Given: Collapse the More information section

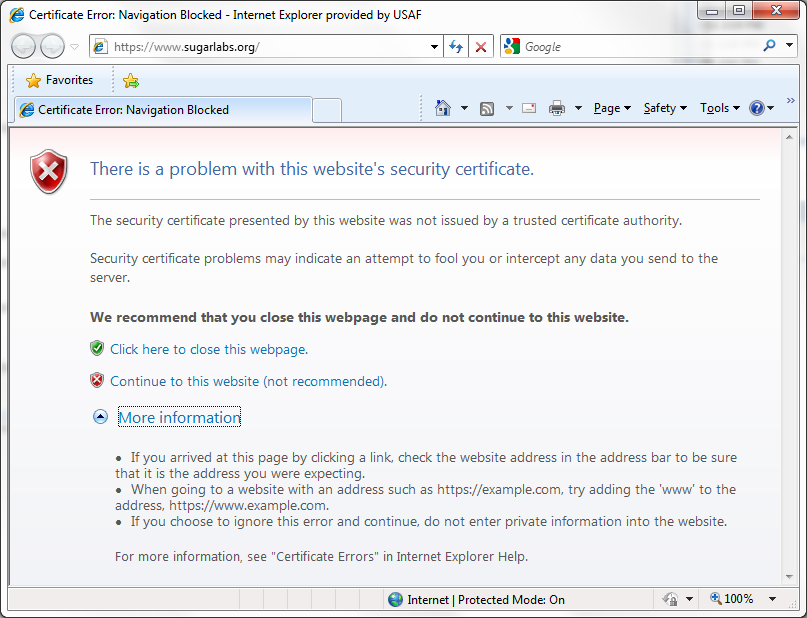Looking at the screenshot, I should click(x=100, y=417).
